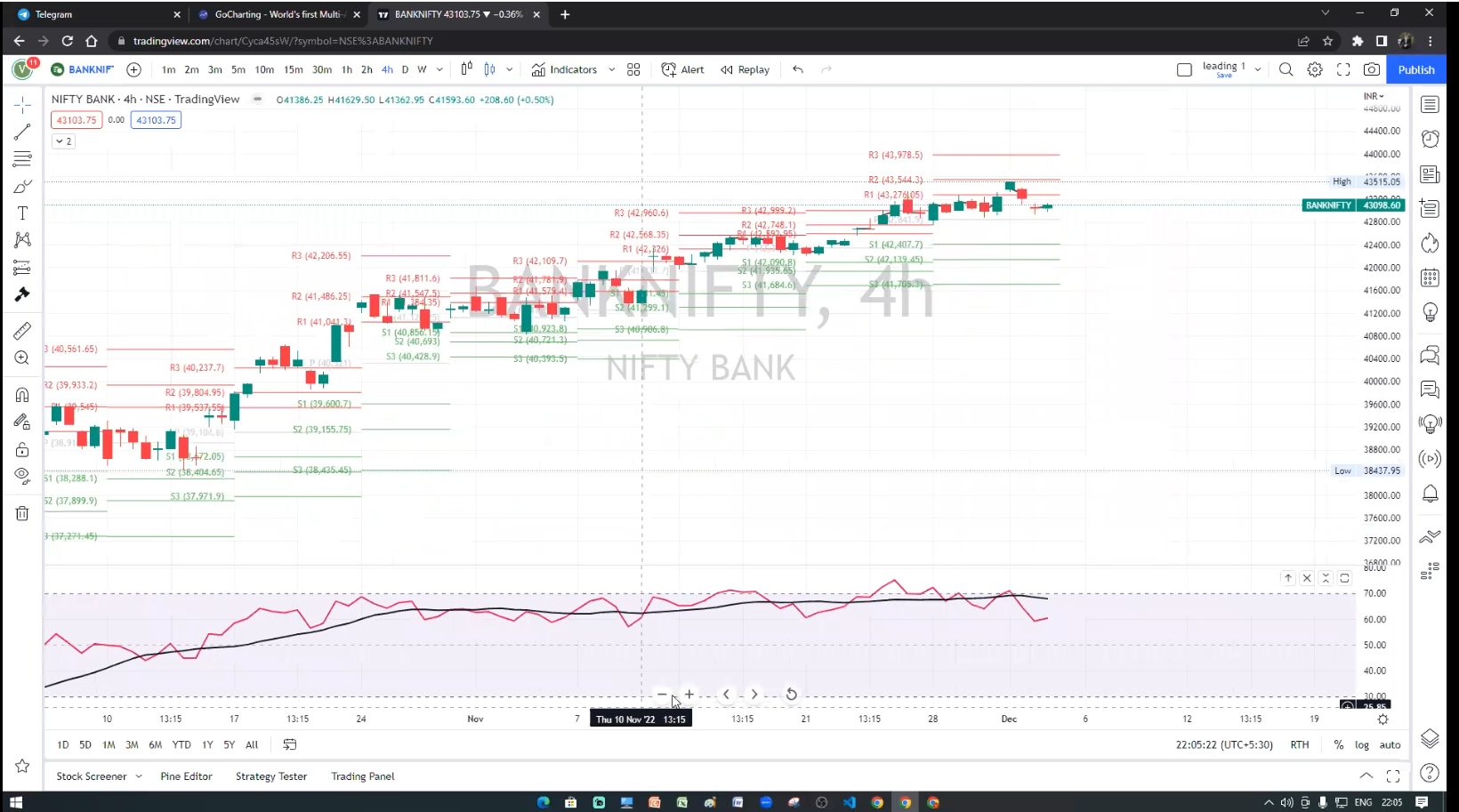Open the alerts clock panel icon
The width and height of the screenshot is (1459, 812).
click(1430, 139)
